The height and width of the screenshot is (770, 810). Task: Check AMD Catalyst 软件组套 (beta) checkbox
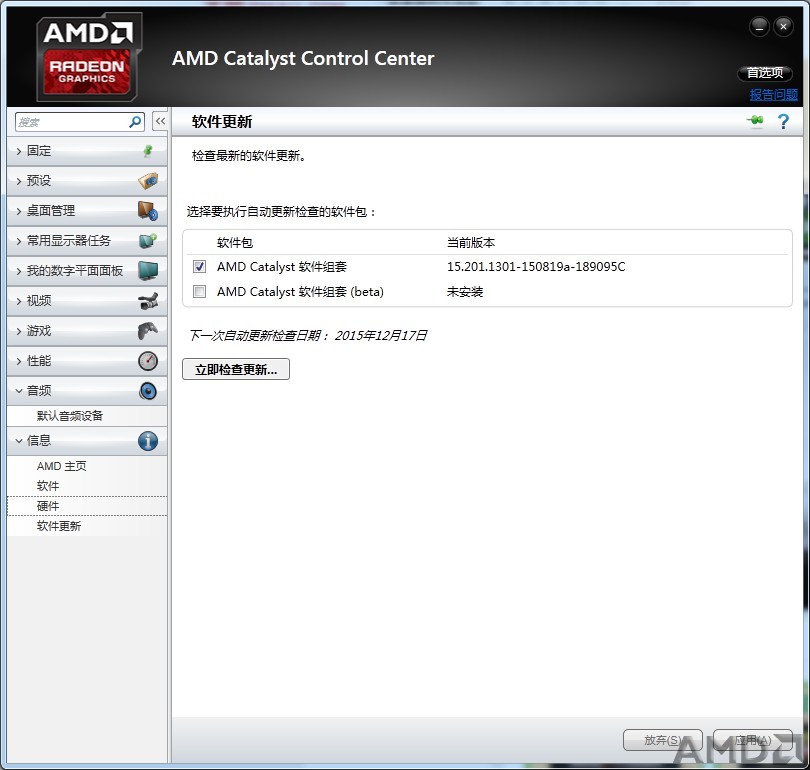click(x=199, y=292)
